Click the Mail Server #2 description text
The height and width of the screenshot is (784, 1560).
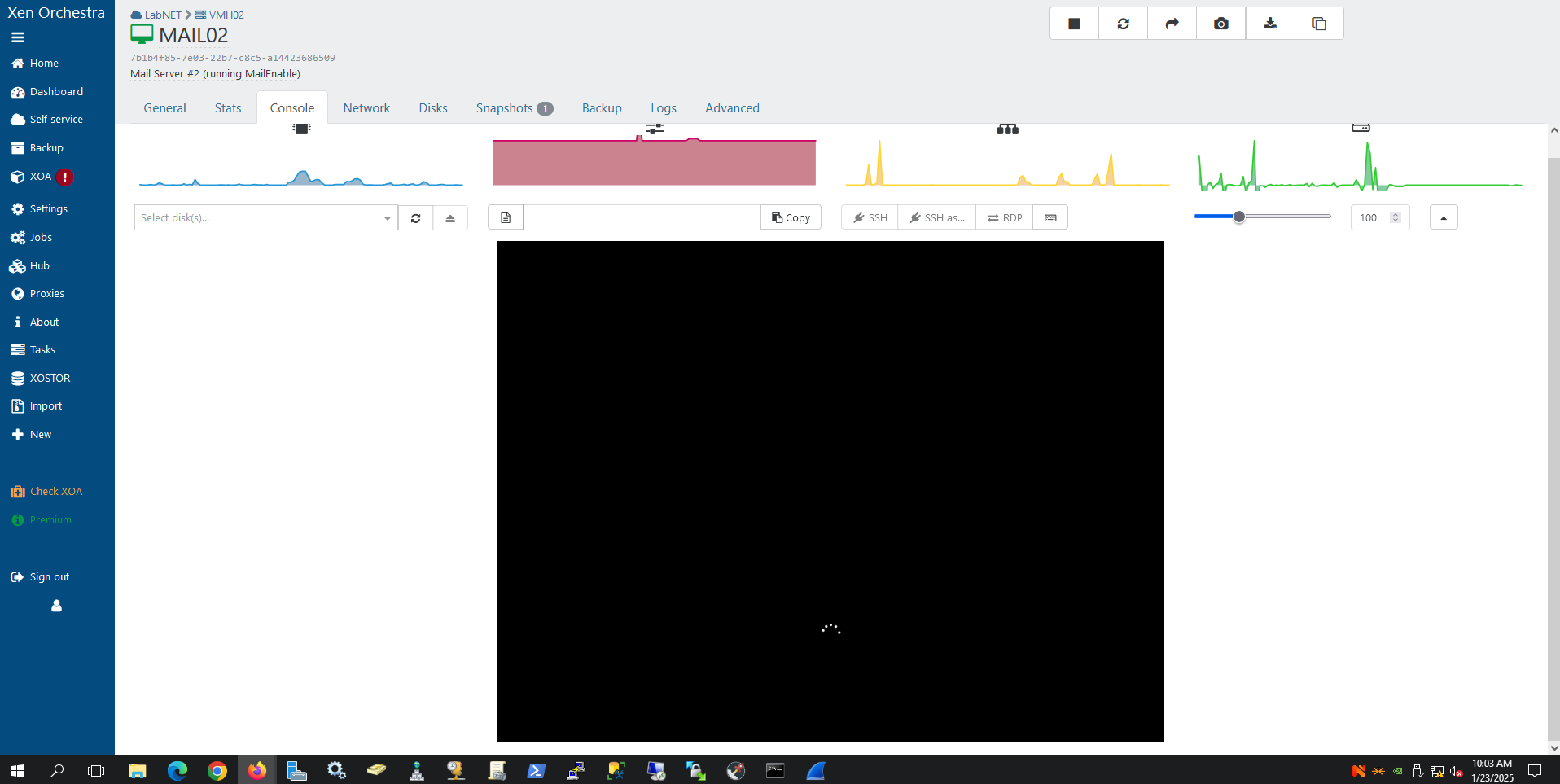pyautogui.click(x=215, y=74)
